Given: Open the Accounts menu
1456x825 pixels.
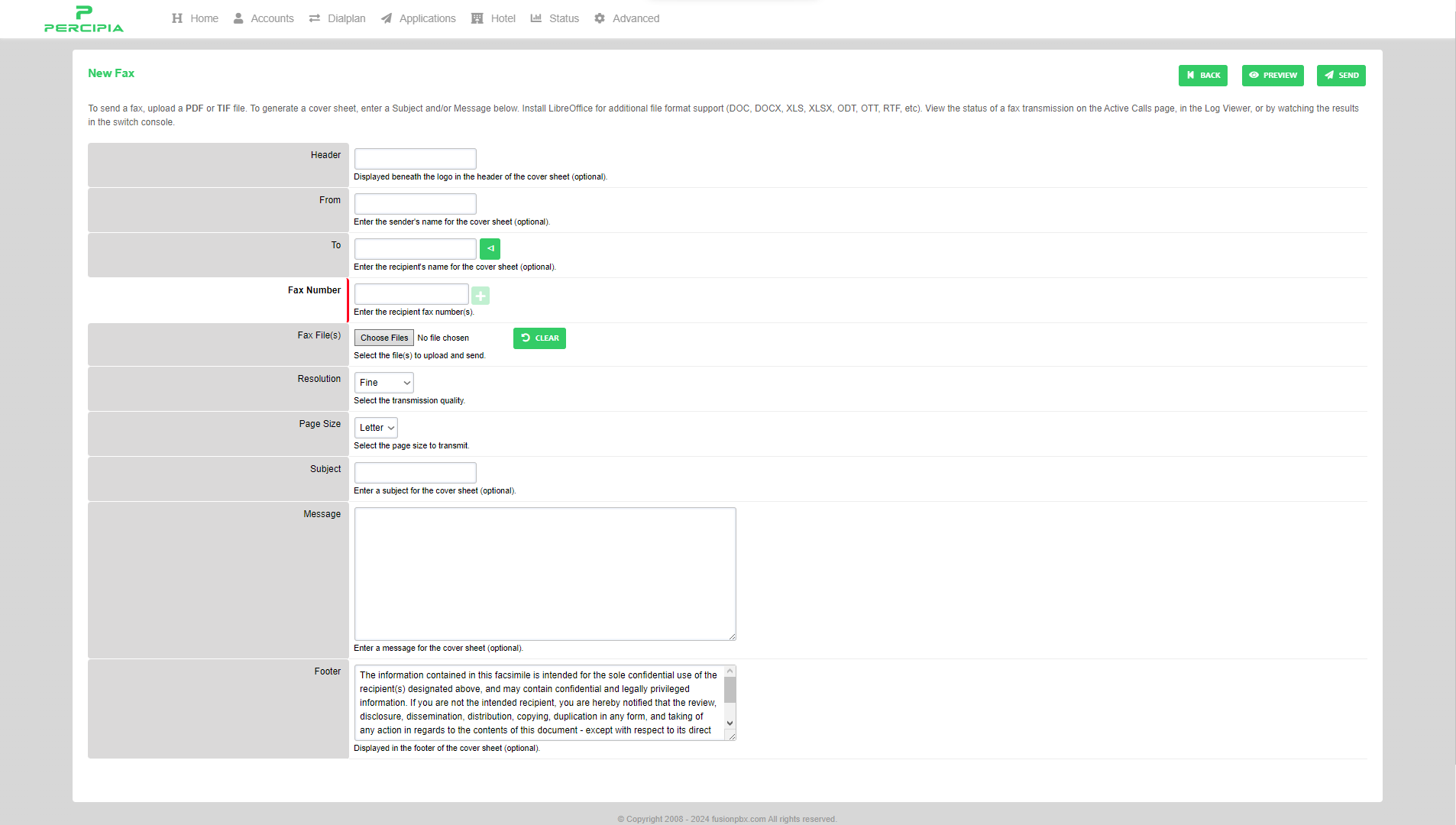Looking at the screenshot, I should click(x=264, y=18).
